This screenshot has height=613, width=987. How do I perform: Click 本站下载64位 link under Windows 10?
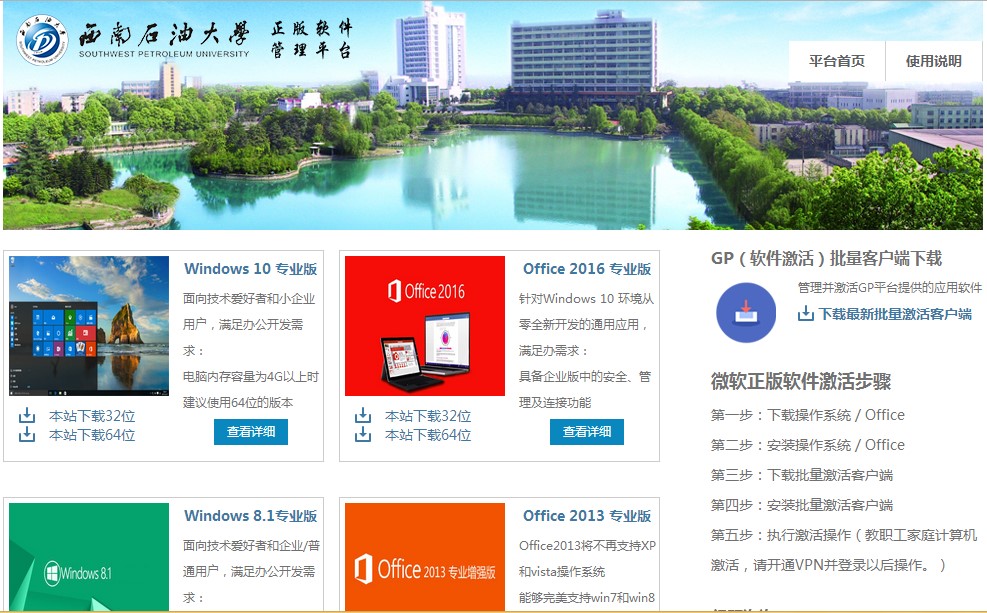(x=93, y=435)
